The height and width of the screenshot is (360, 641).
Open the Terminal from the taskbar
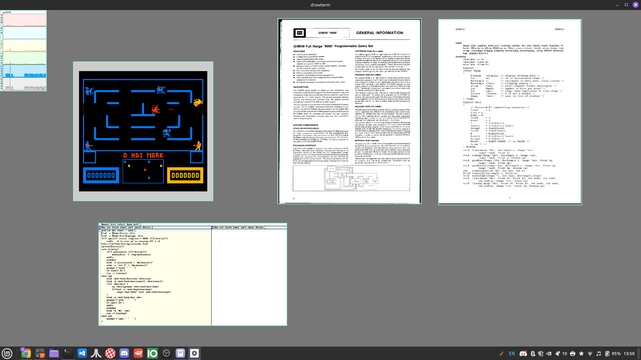68,353
